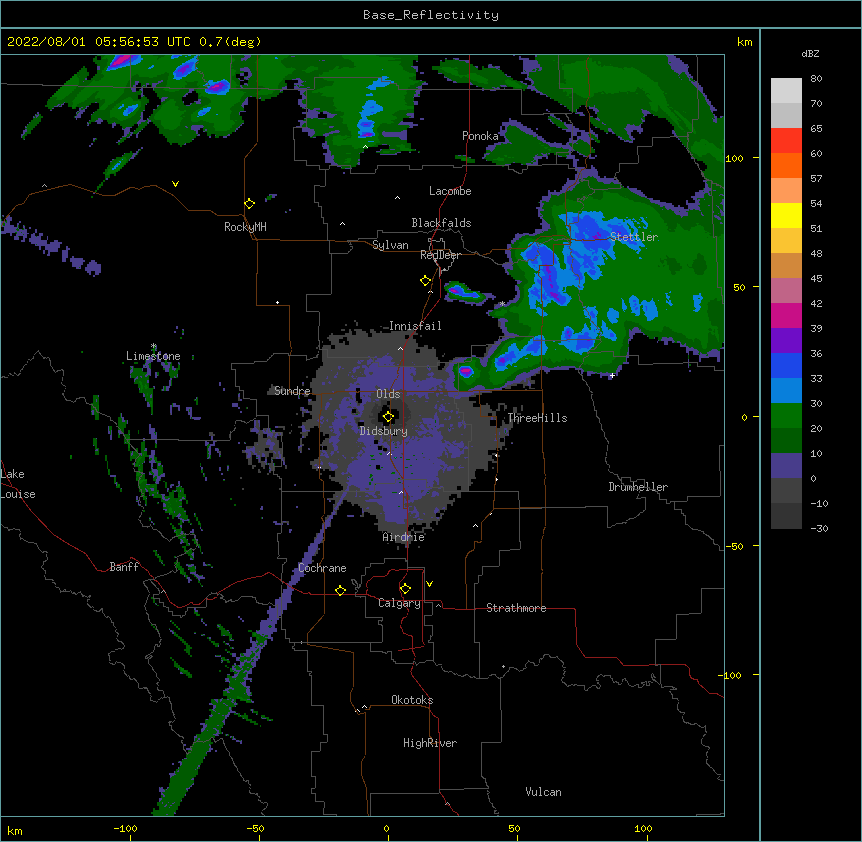Click the small storm cell southeast of RedDeer

click(465, 292)
